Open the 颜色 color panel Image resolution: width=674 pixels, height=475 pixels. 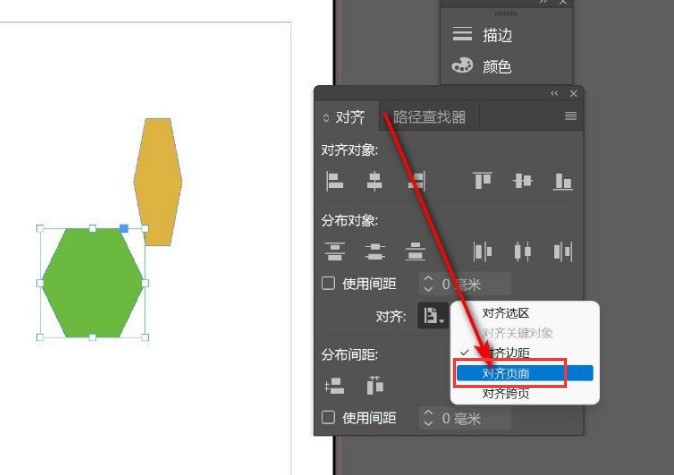pos(496,67)
